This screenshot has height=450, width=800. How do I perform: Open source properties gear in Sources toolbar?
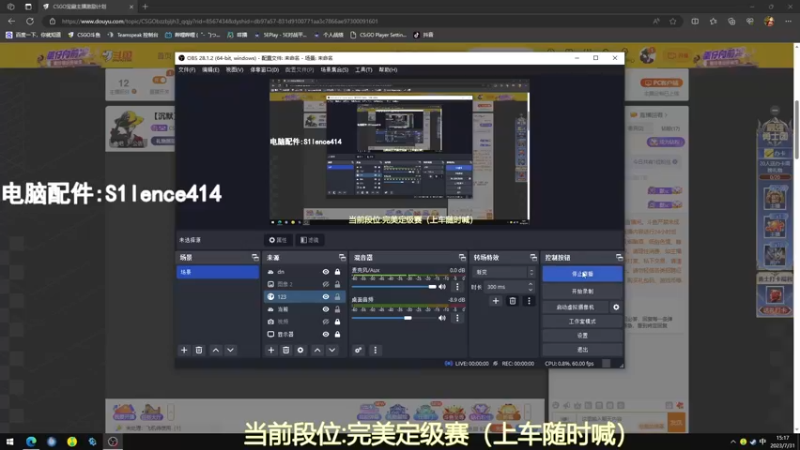click(301, 350)
